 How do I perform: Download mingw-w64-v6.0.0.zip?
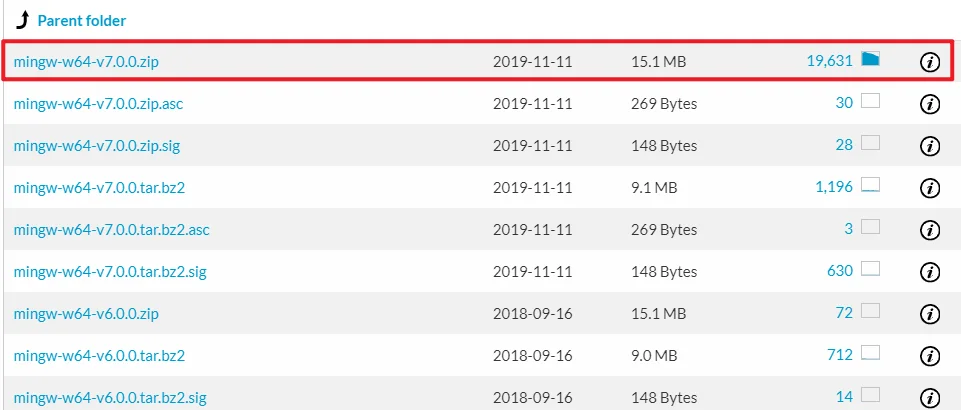pos(86,314)
